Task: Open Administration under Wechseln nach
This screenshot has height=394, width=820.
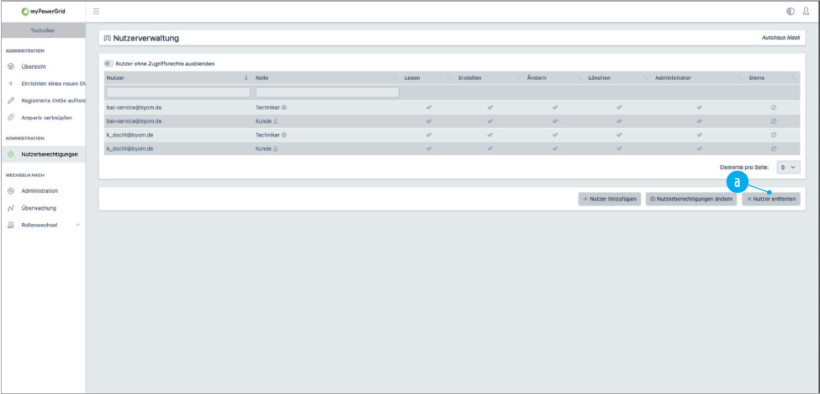Action: (x=39, y=191)
